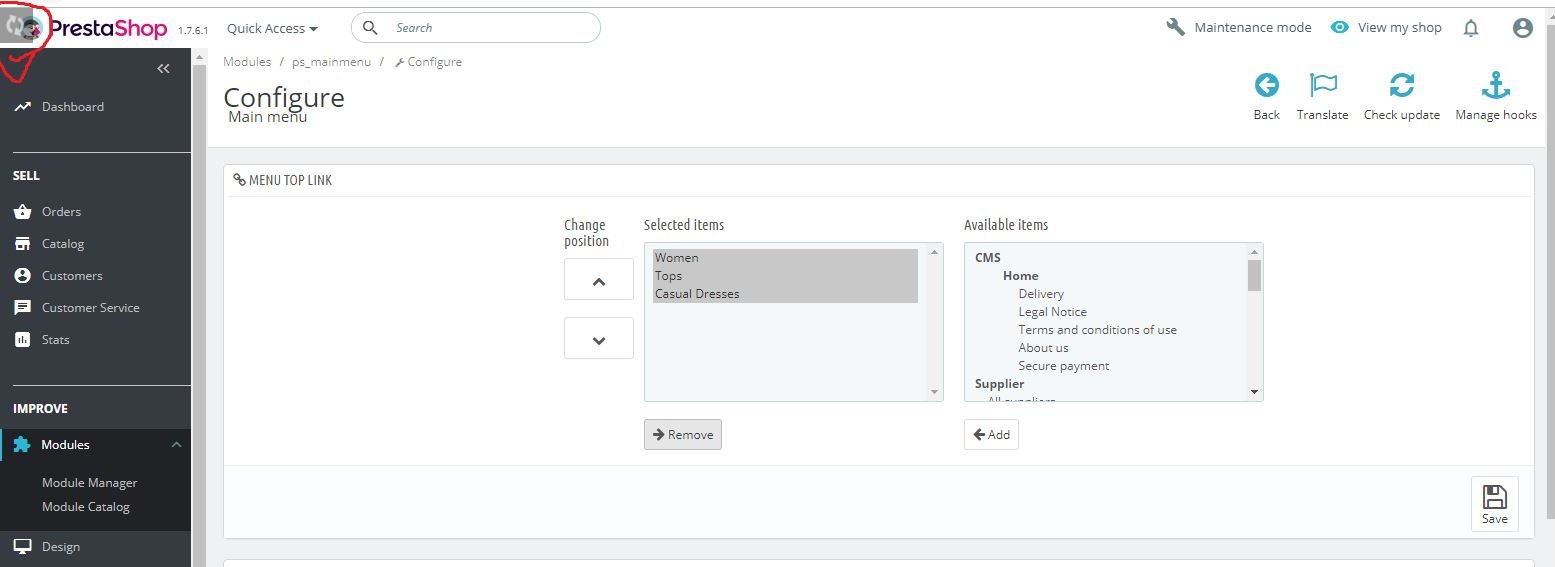Collapse the sidebar with double-chevron icon
The image size is (1555, 567).
164,69
